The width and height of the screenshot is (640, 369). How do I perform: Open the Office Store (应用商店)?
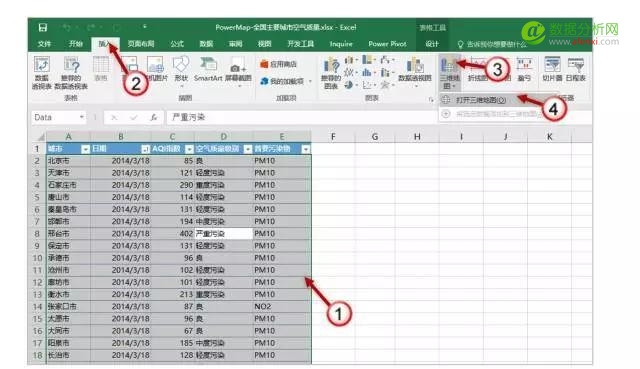[278, 64]
